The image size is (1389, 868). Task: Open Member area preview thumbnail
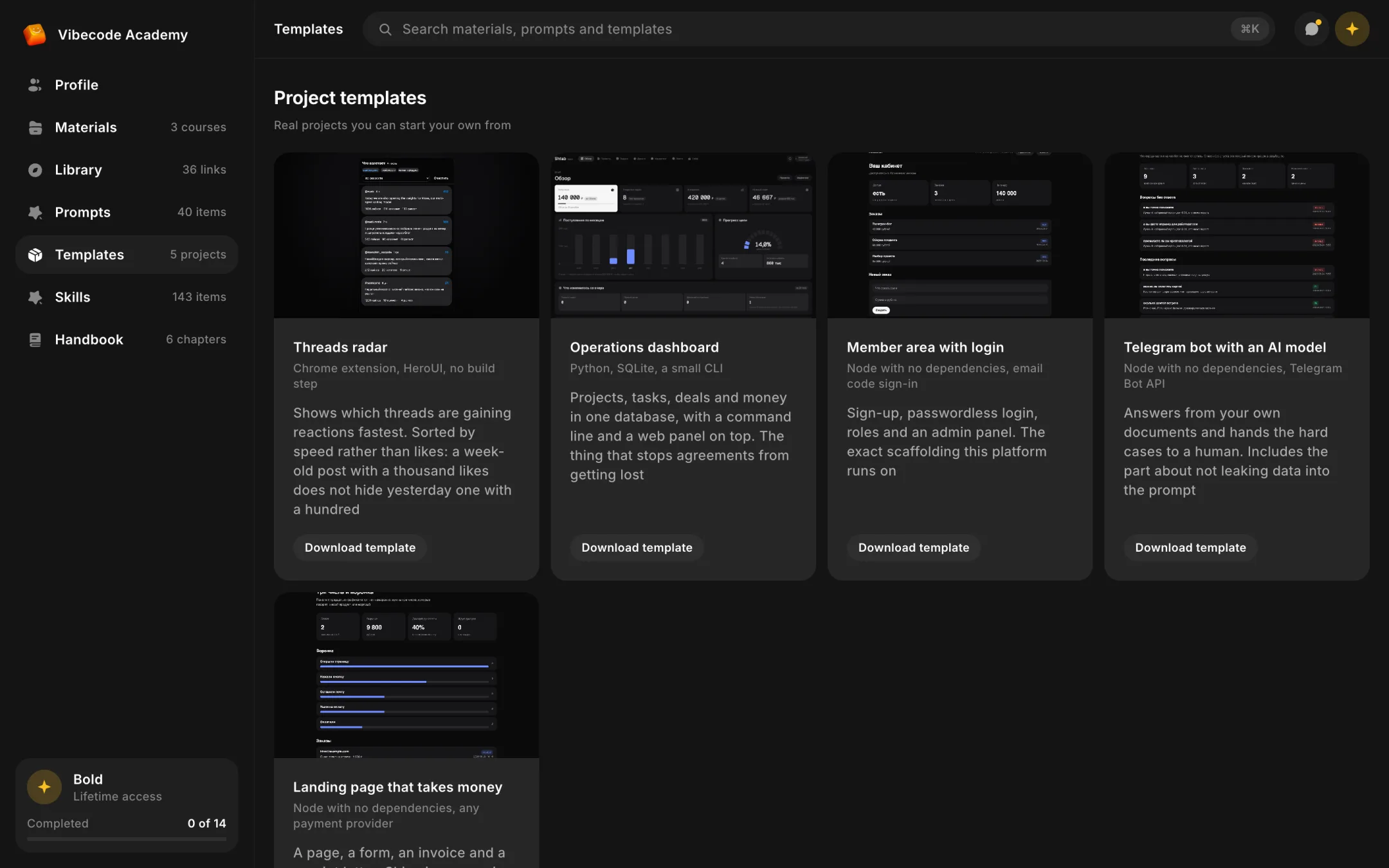point(959,235)
